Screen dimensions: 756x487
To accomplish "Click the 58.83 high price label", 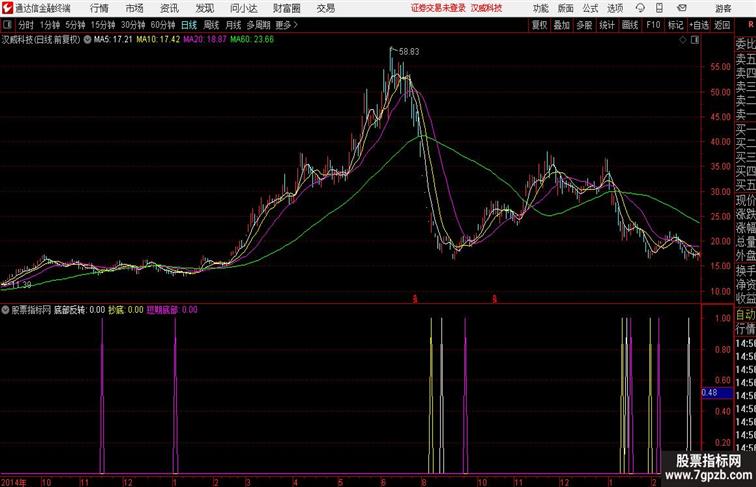I will click(409, 52).
